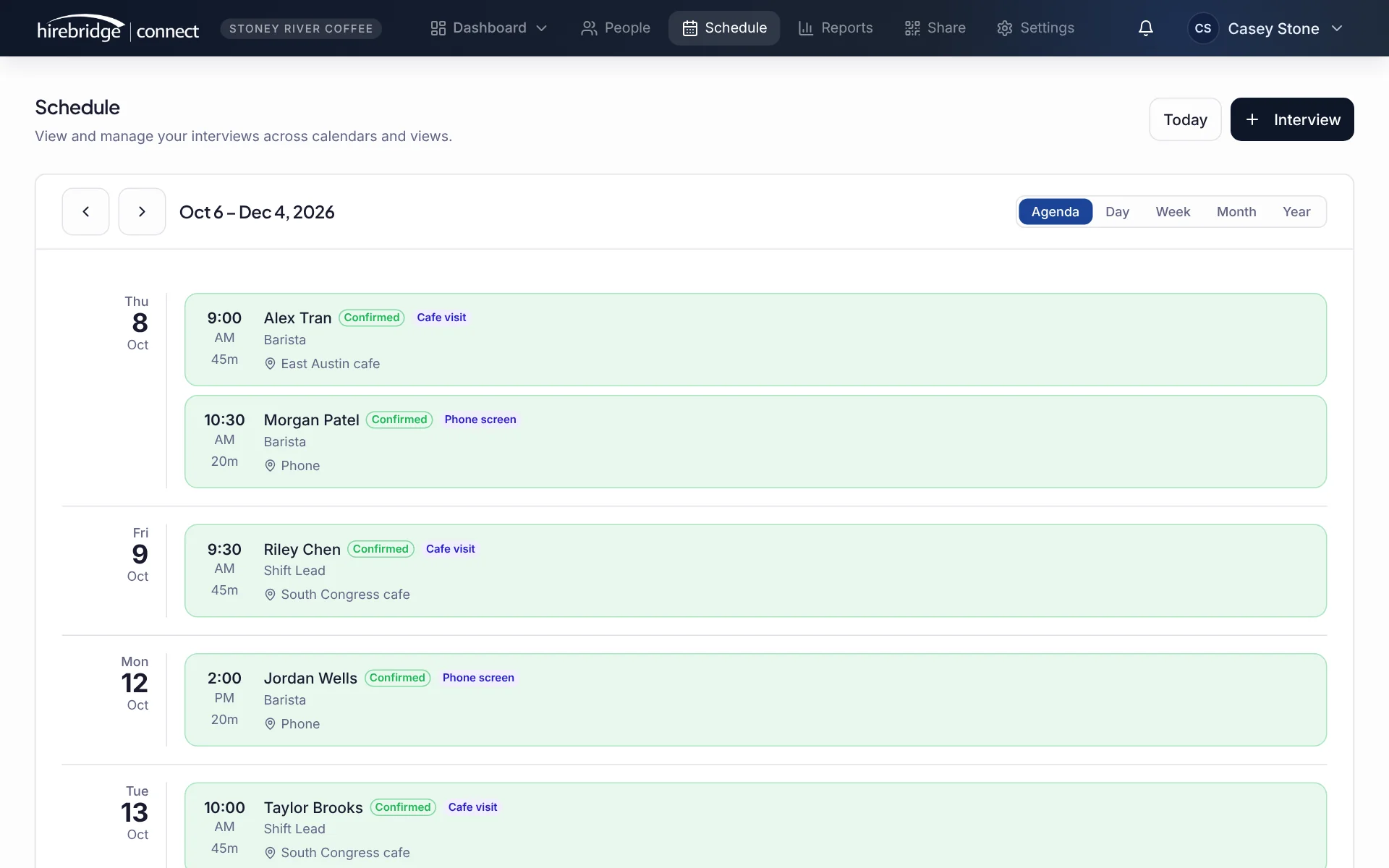Click Confirmed badge for Jordan Wells
The height and width of the screenshot is (868, 1389).
(397, 678)
